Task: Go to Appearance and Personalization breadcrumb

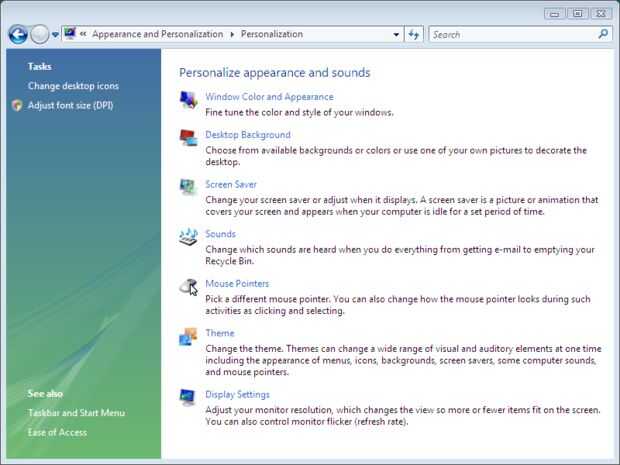Action: coord(157,34)
